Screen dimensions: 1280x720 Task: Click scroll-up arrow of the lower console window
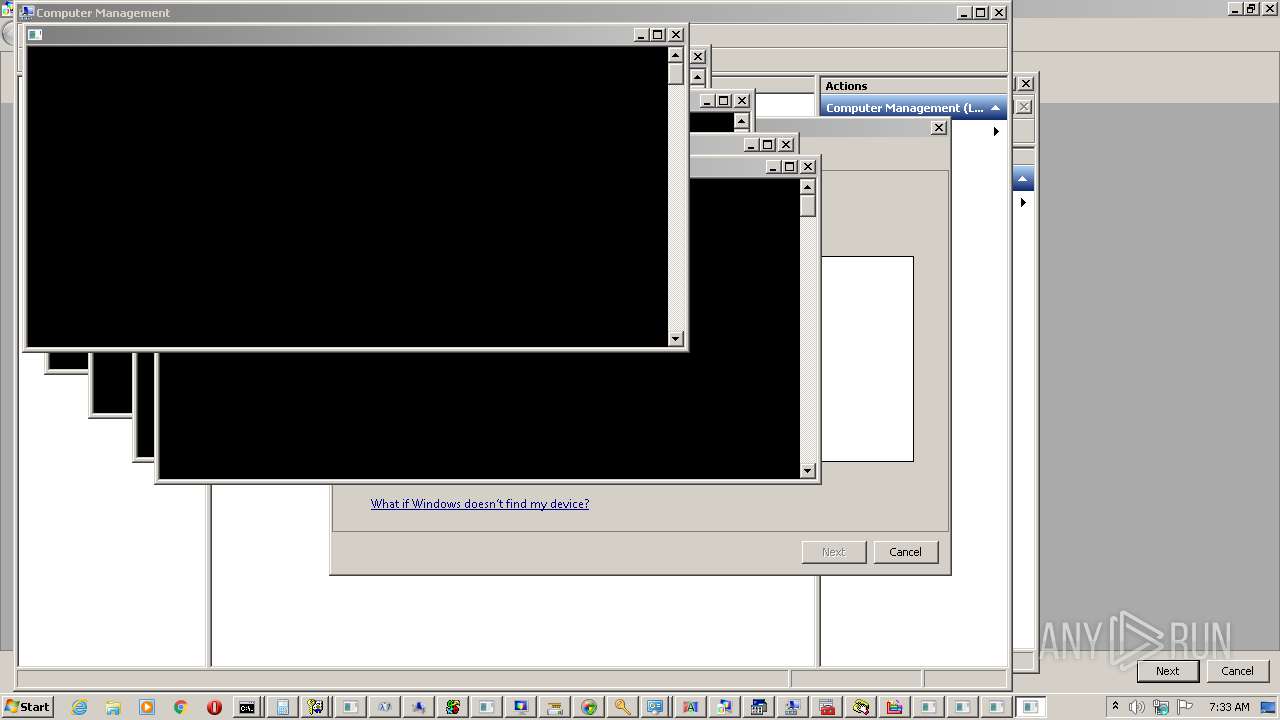pyautogui.click(x=808, y=187)
